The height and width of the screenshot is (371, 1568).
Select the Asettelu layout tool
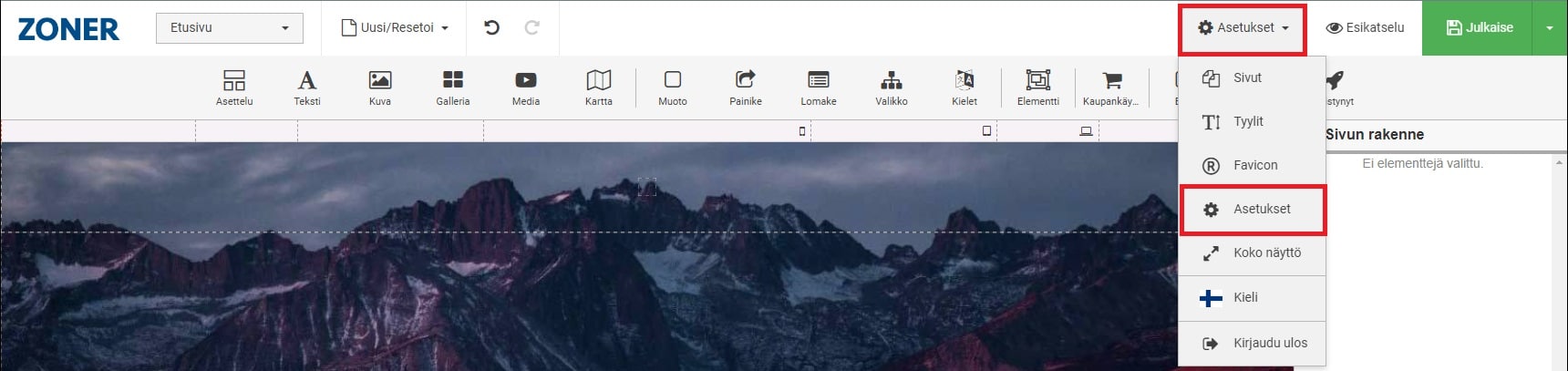point(234,88)
